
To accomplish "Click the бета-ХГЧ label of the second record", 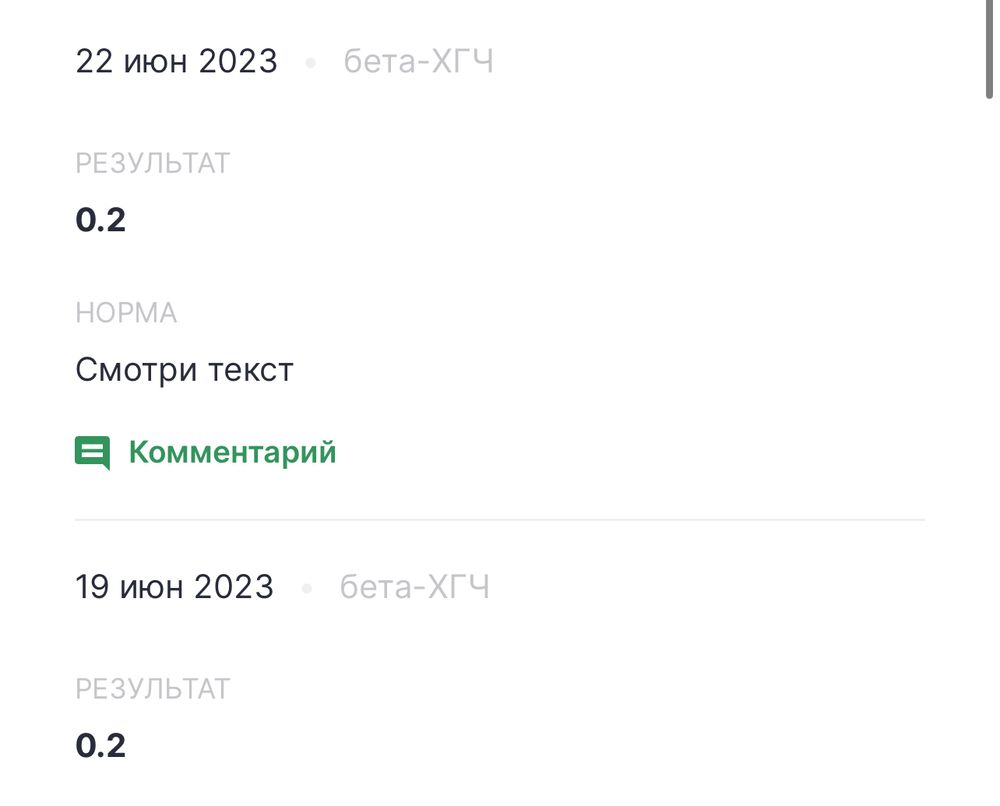I will point(413,587).
